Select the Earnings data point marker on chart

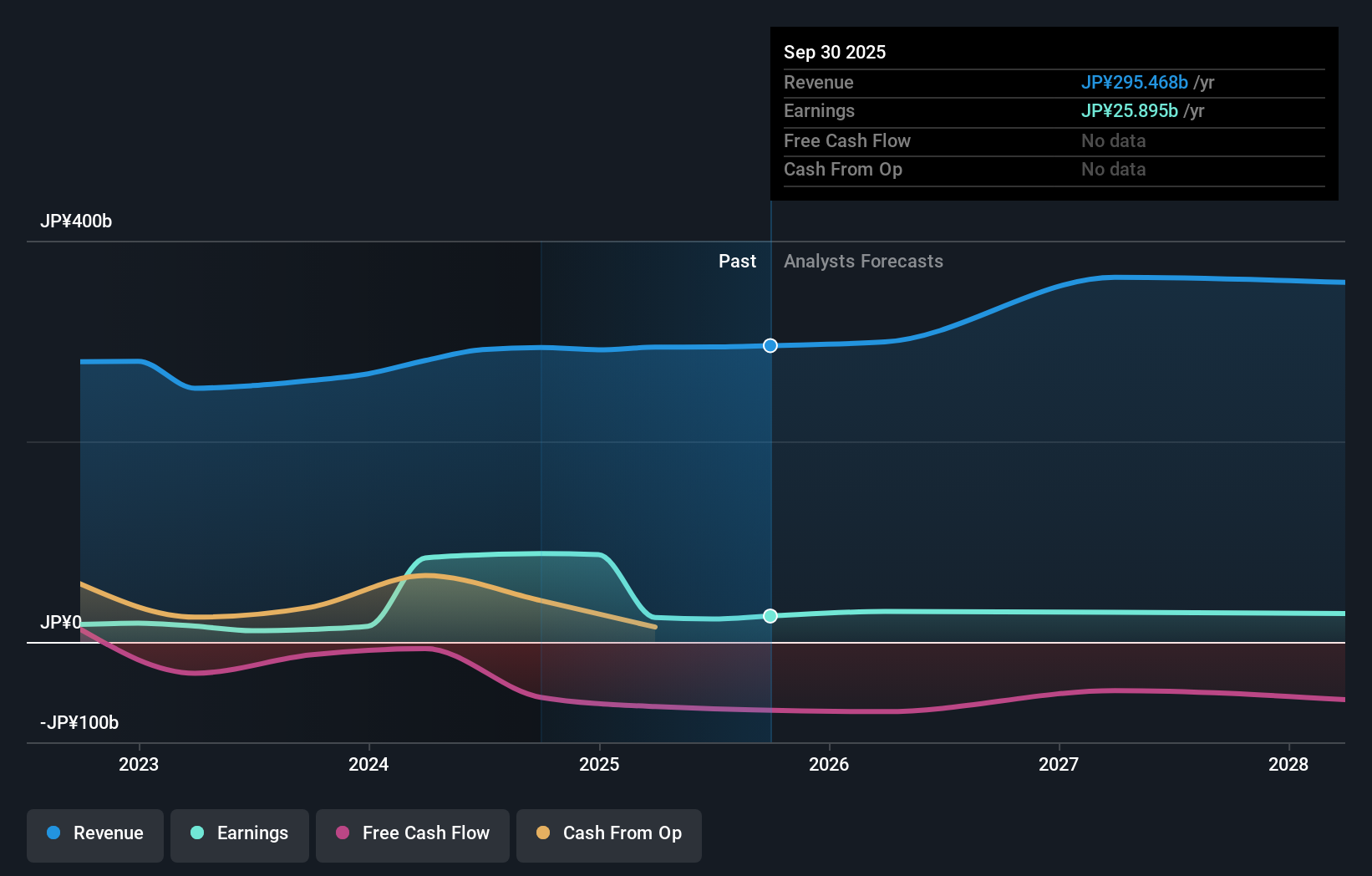770,616
